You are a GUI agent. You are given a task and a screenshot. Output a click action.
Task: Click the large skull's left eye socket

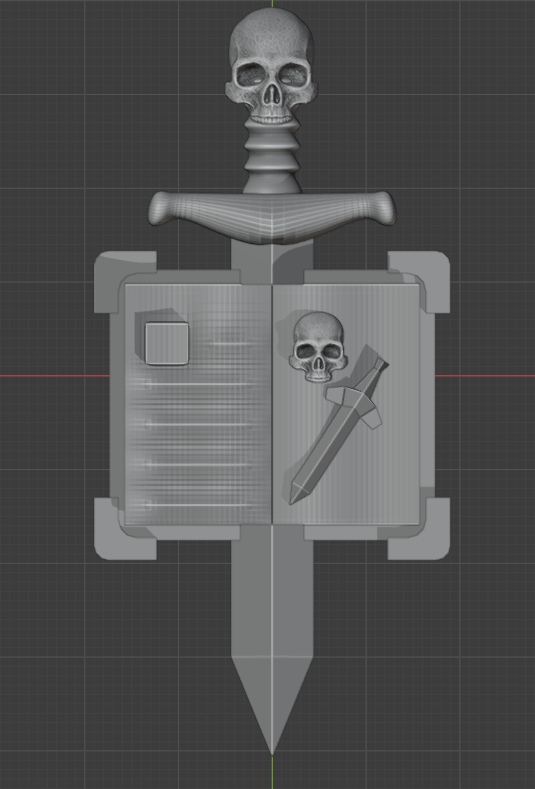click(x=252, y=75)
